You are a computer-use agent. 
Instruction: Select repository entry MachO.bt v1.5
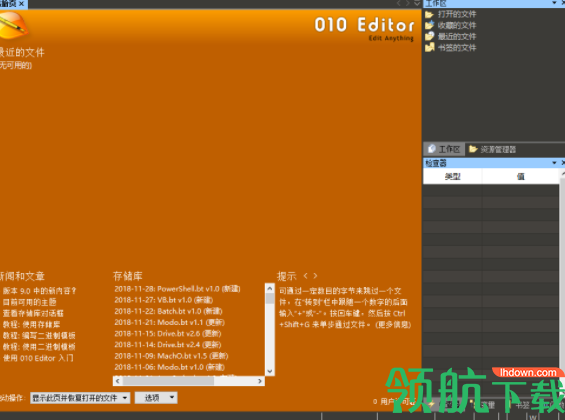click(x=171, y=356)
